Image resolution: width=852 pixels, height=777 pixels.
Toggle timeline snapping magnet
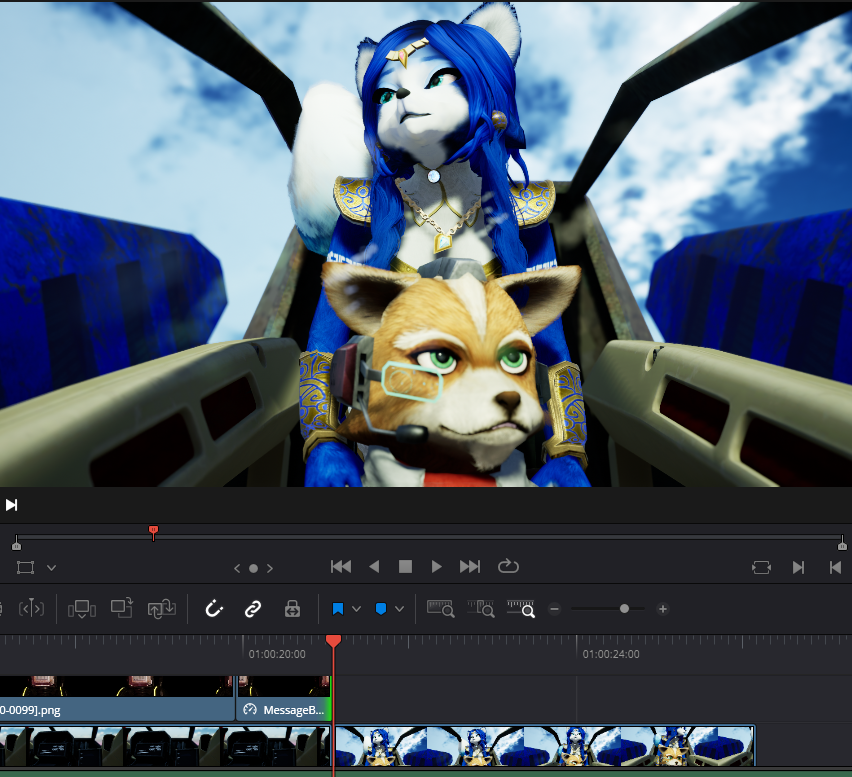click(x=214, y=609)
